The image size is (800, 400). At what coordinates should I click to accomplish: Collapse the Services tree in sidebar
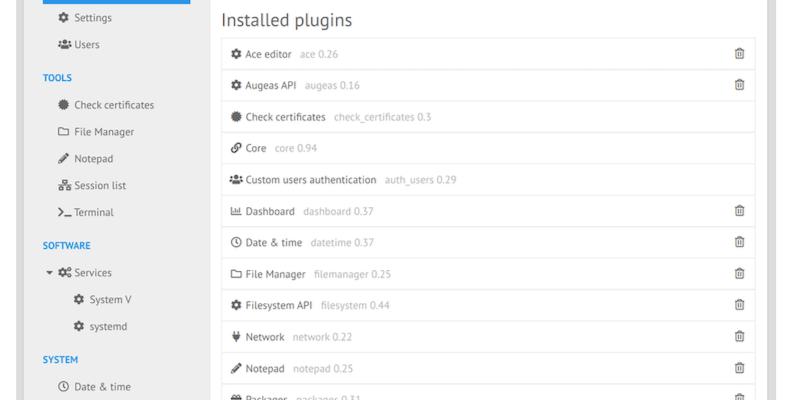50,273
